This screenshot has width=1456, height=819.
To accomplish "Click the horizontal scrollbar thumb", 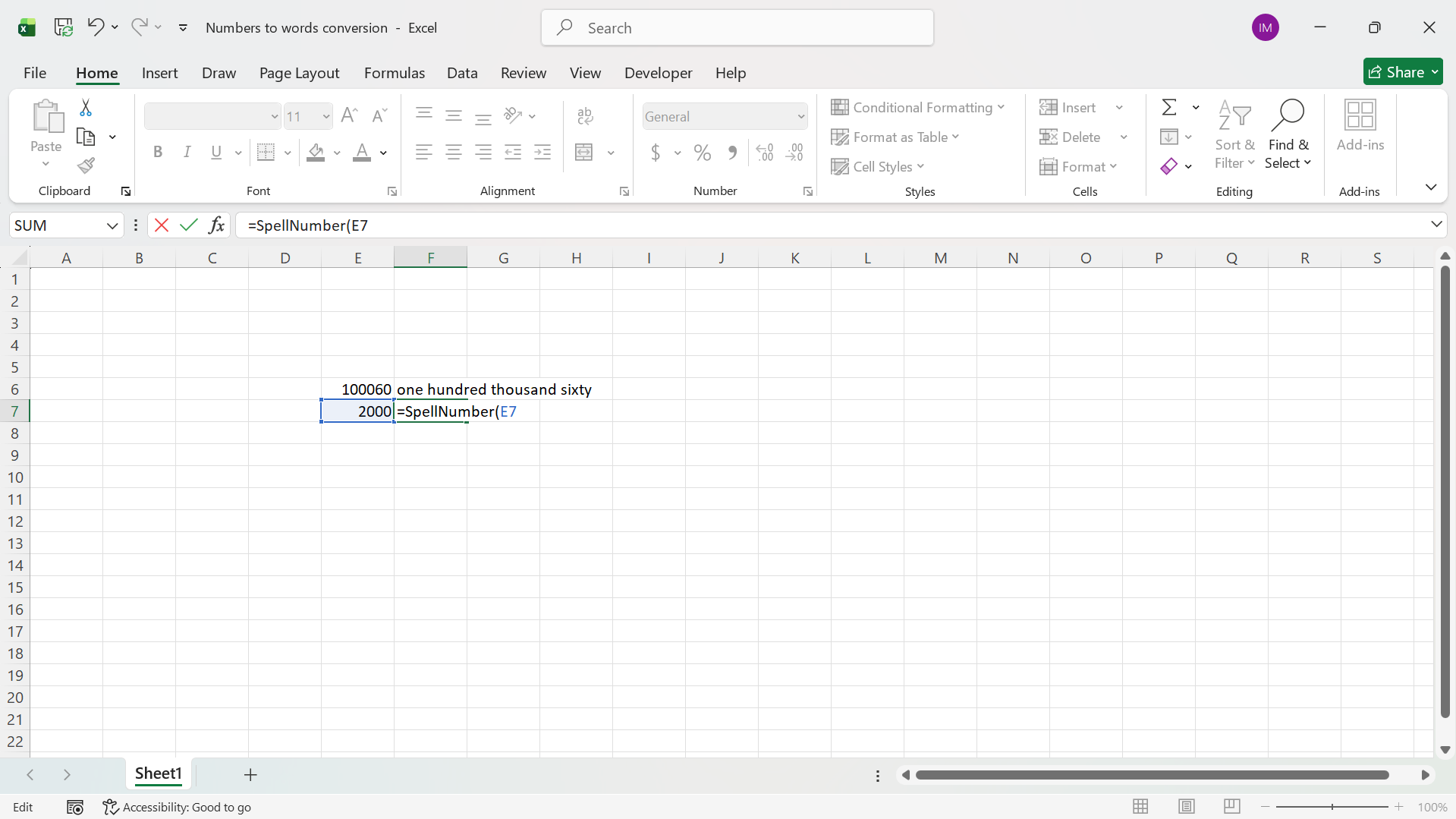I will [1152, 775].
